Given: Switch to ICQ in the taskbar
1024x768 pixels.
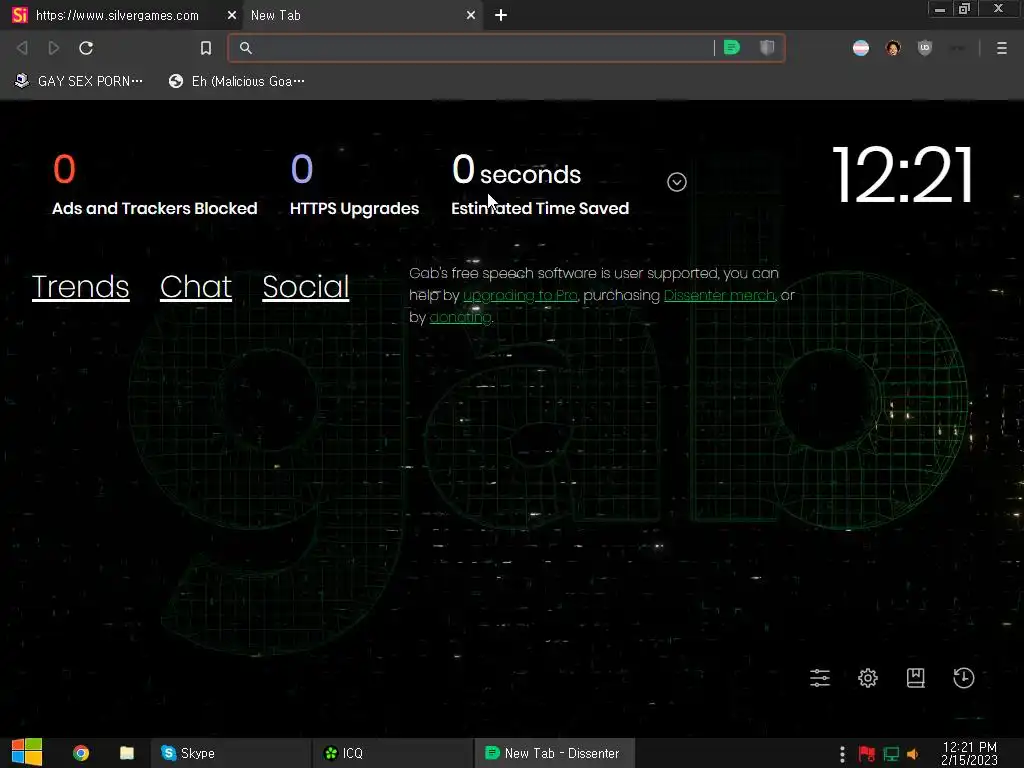Looking at the screenshot, I should click(x=392, y=753).
